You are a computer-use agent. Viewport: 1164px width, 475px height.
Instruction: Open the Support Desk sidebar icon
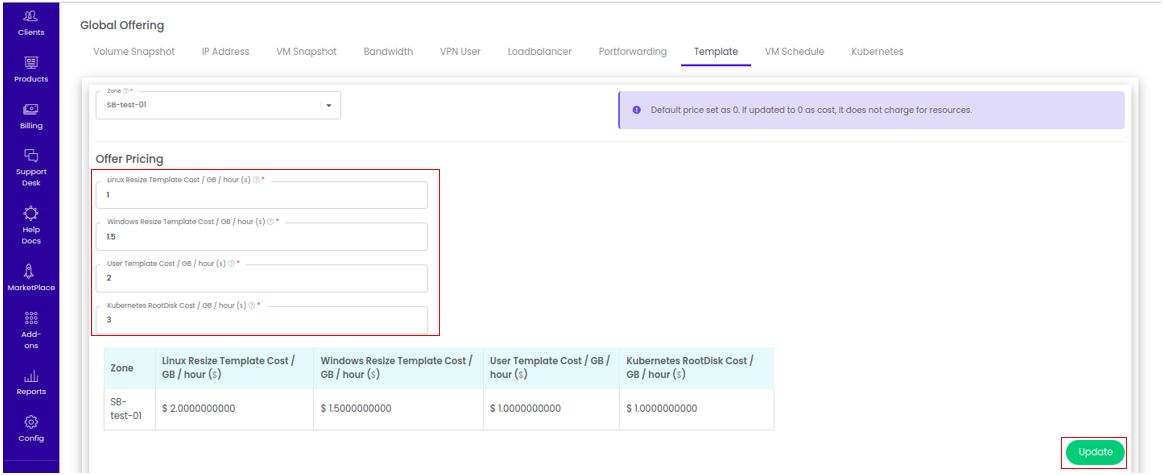[30, 155]
